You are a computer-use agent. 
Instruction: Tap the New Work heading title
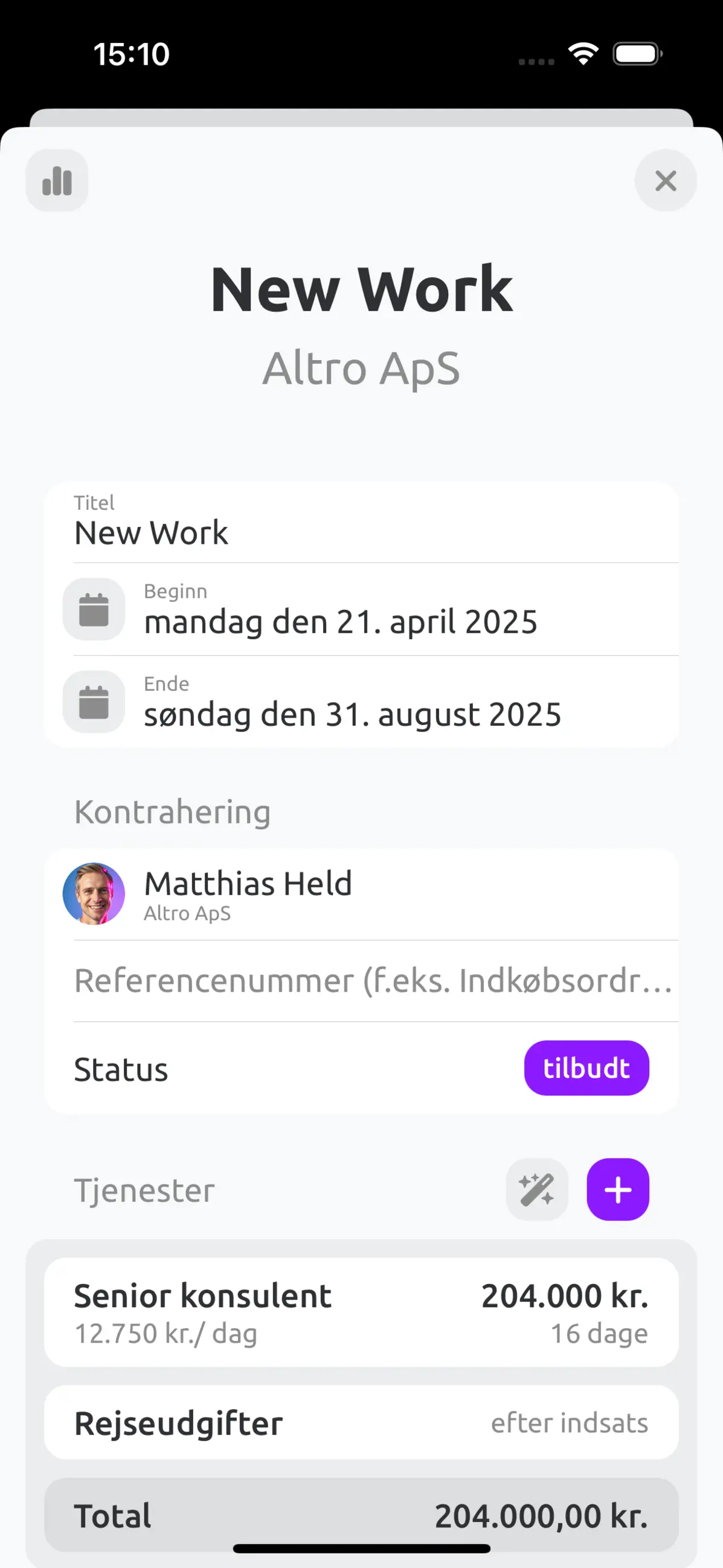pyautogui.click(x=361, y=291)
